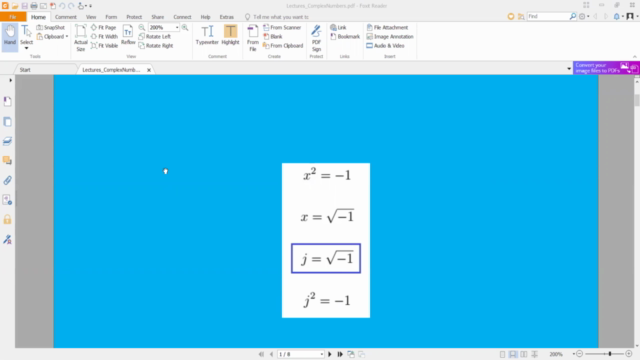Click the Find magnifier search icon
This screenshot has height=360, width=640.
[x=573, y=16]
